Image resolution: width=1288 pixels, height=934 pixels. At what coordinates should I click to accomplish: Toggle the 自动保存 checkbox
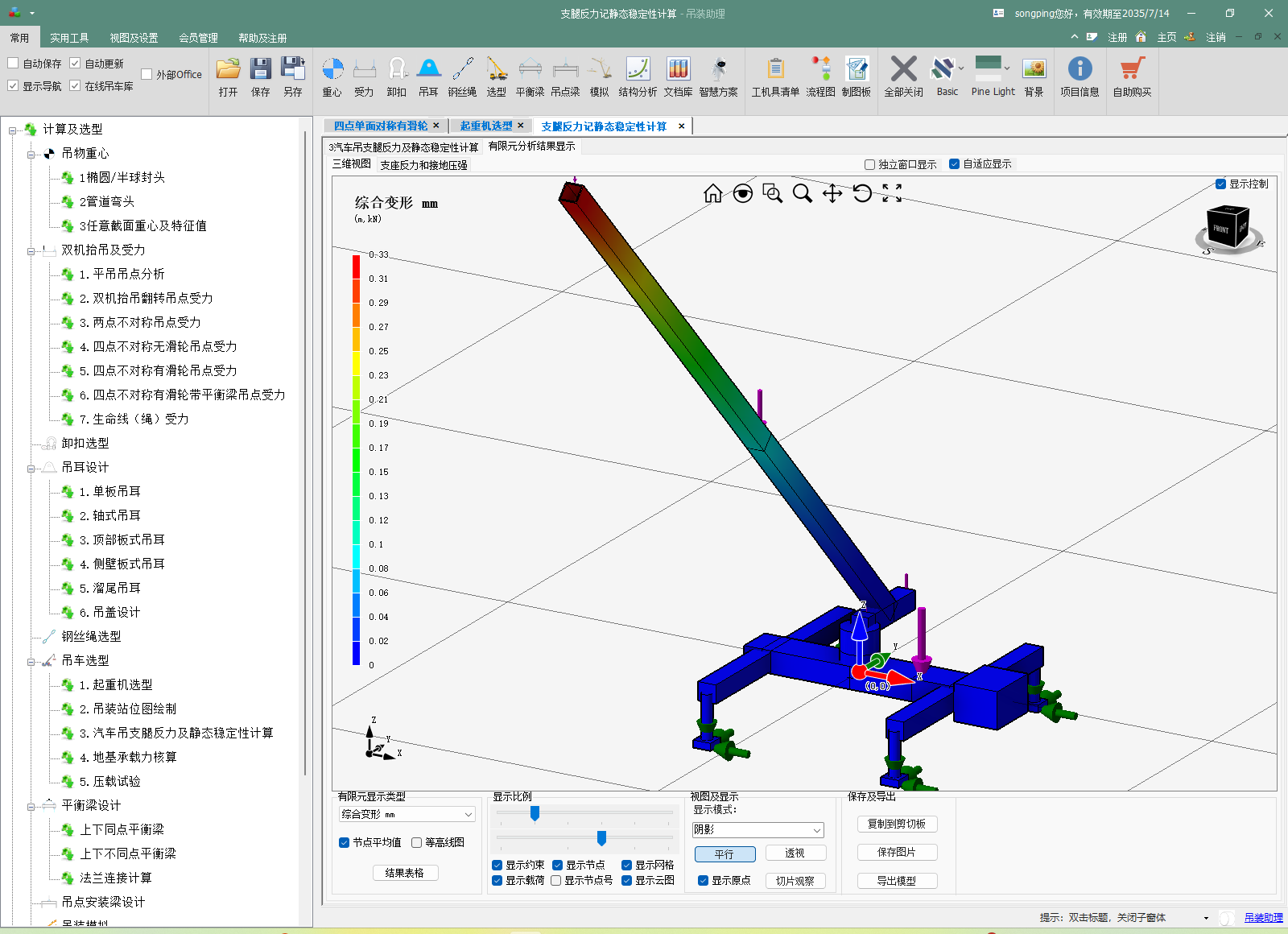point(13,63)
